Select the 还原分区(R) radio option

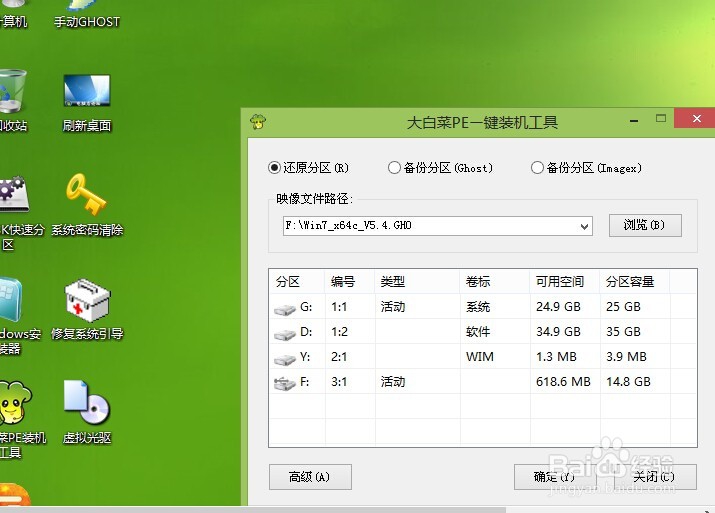(308, 168)
